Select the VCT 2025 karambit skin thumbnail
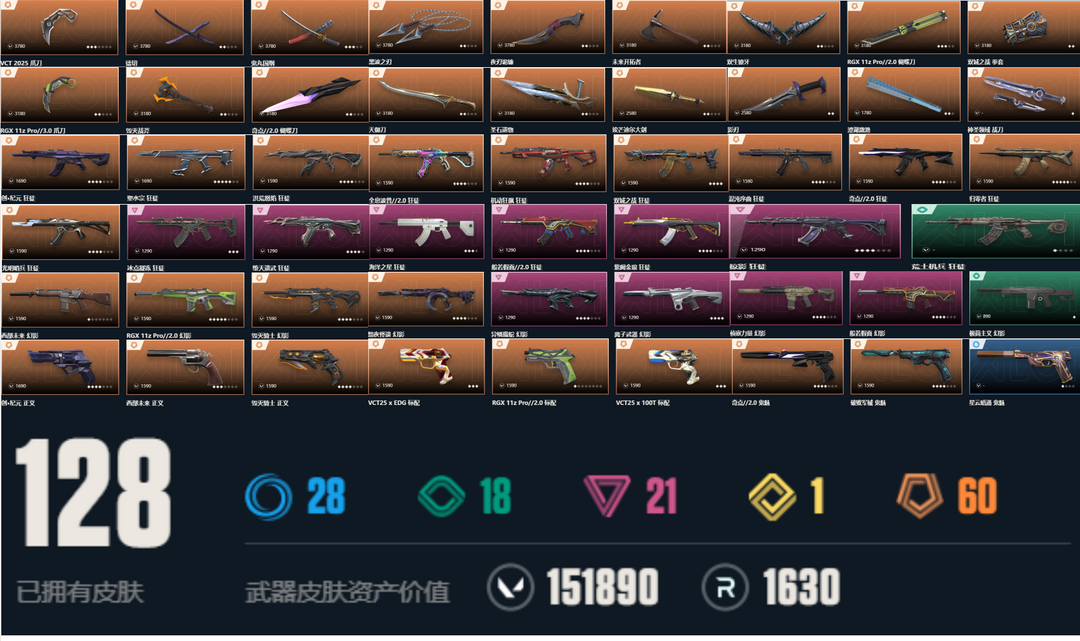Viewport: 1080px width, 641px height. pyautogui.click(x=59, y=28)
